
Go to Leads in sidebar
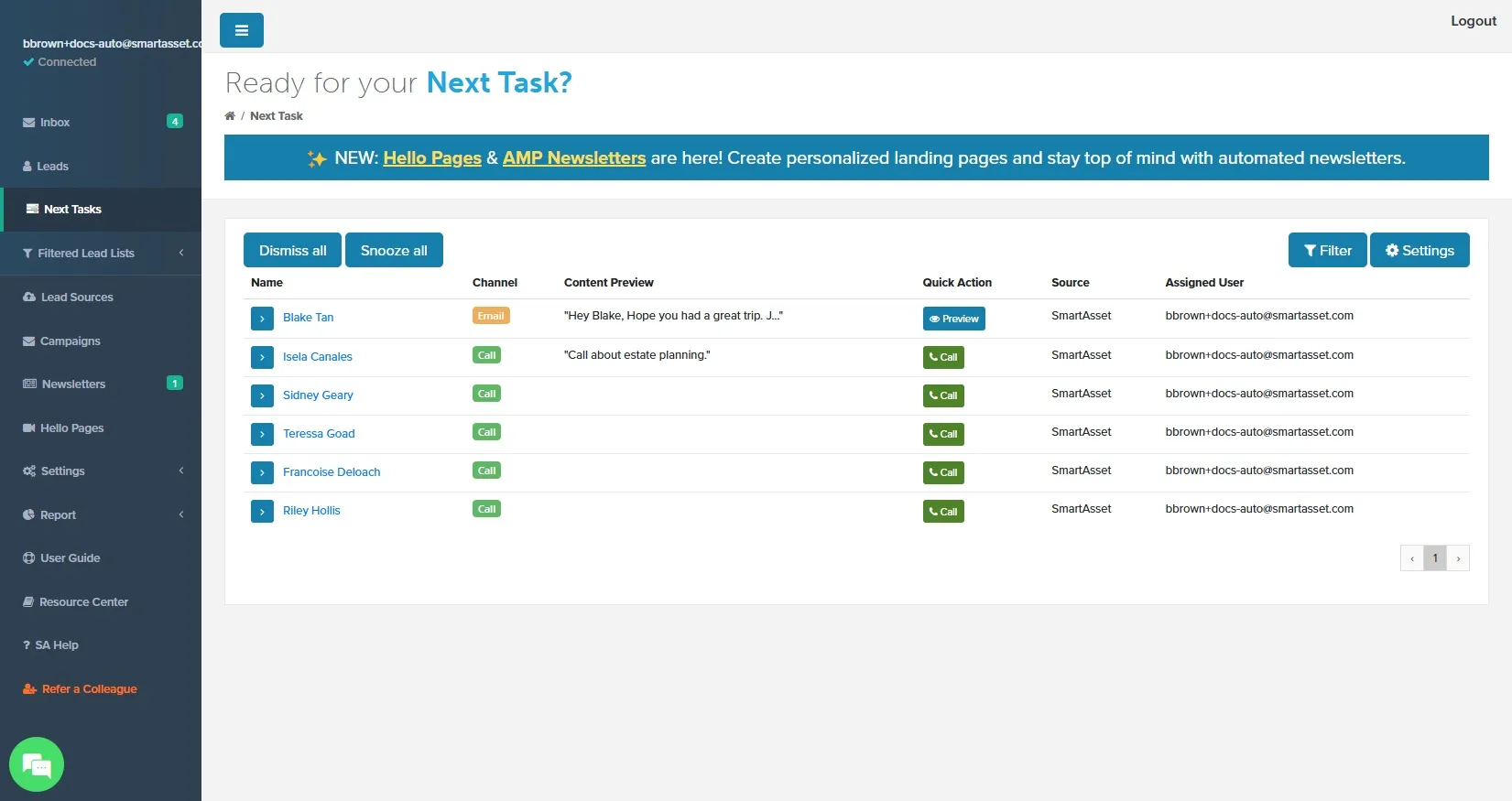click(x=101, y=166)
